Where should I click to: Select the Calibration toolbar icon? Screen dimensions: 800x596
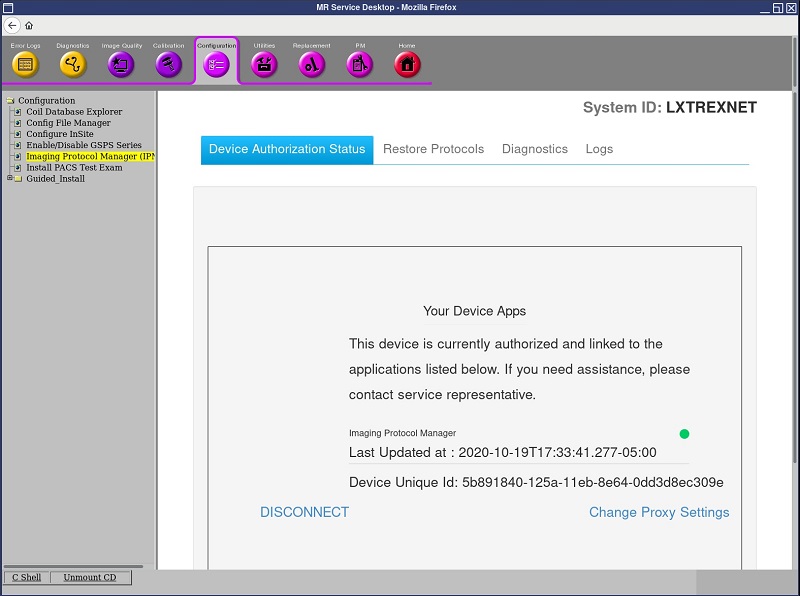point(168,64)
